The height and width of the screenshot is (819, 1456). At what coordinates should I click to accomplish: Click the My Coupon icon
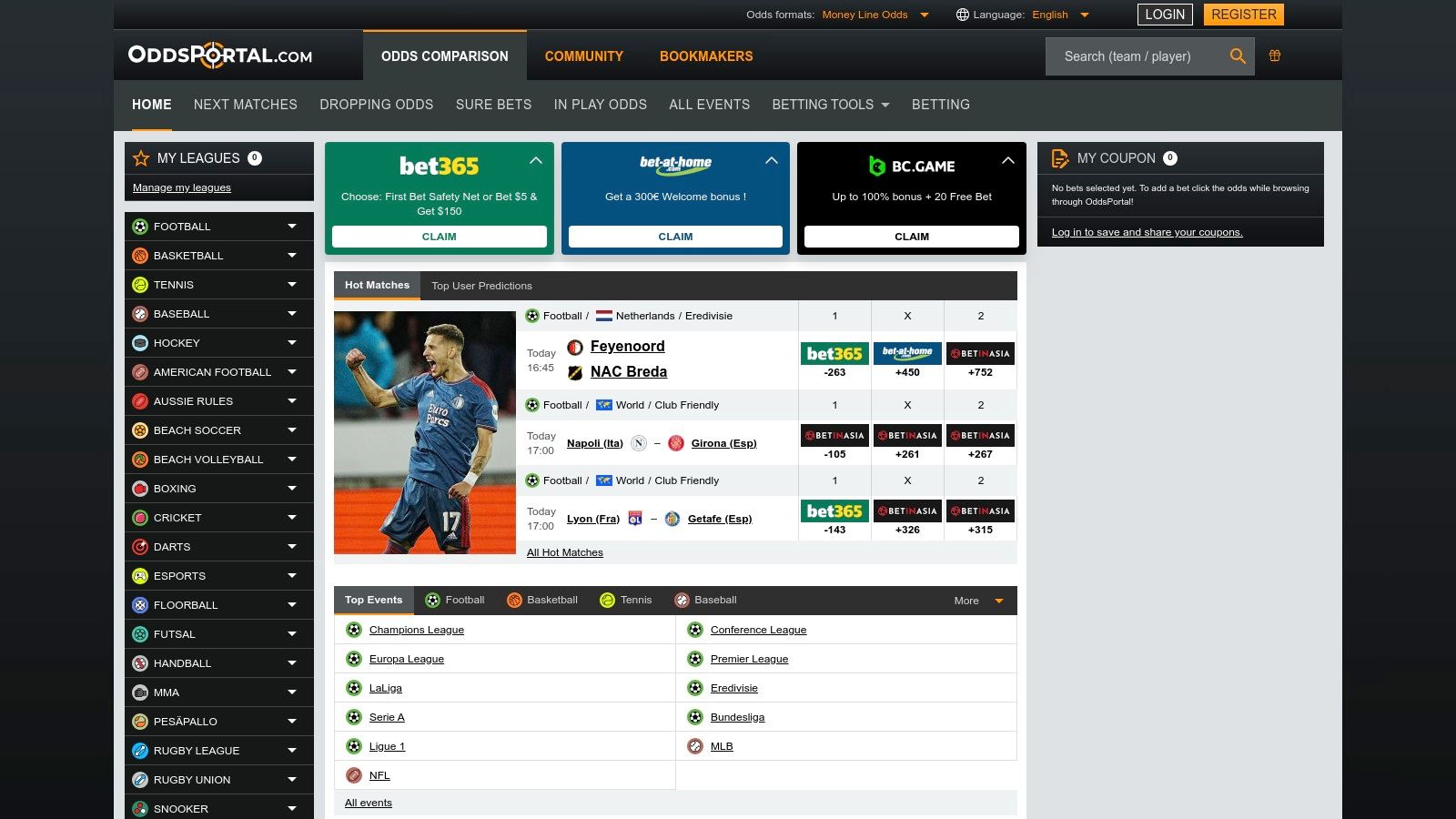coord(1060,158)
